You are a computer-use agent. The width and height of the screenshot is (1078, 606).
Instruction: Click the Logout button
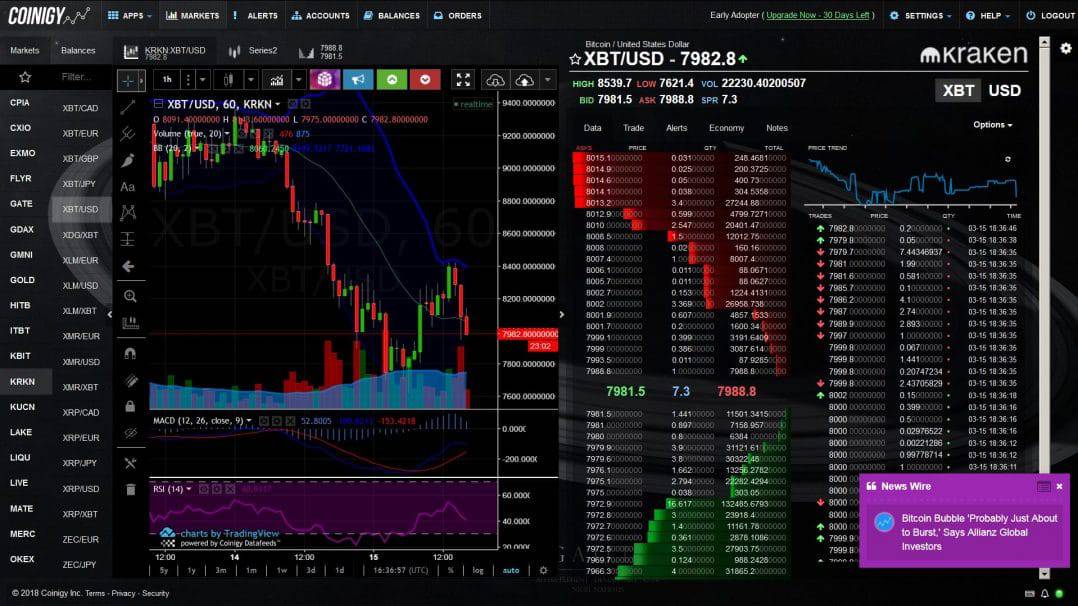coord(1050,15)
